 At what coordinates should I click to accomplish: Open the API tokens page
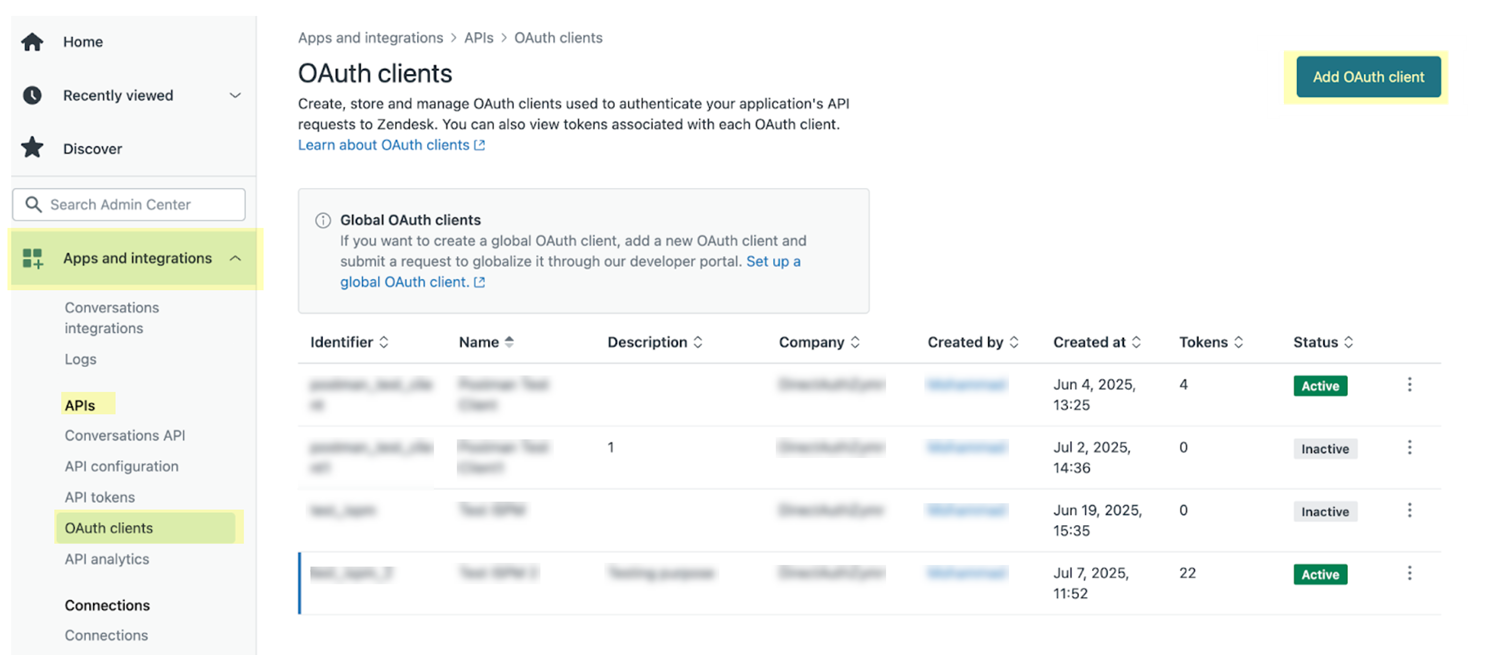coord(100,497)
